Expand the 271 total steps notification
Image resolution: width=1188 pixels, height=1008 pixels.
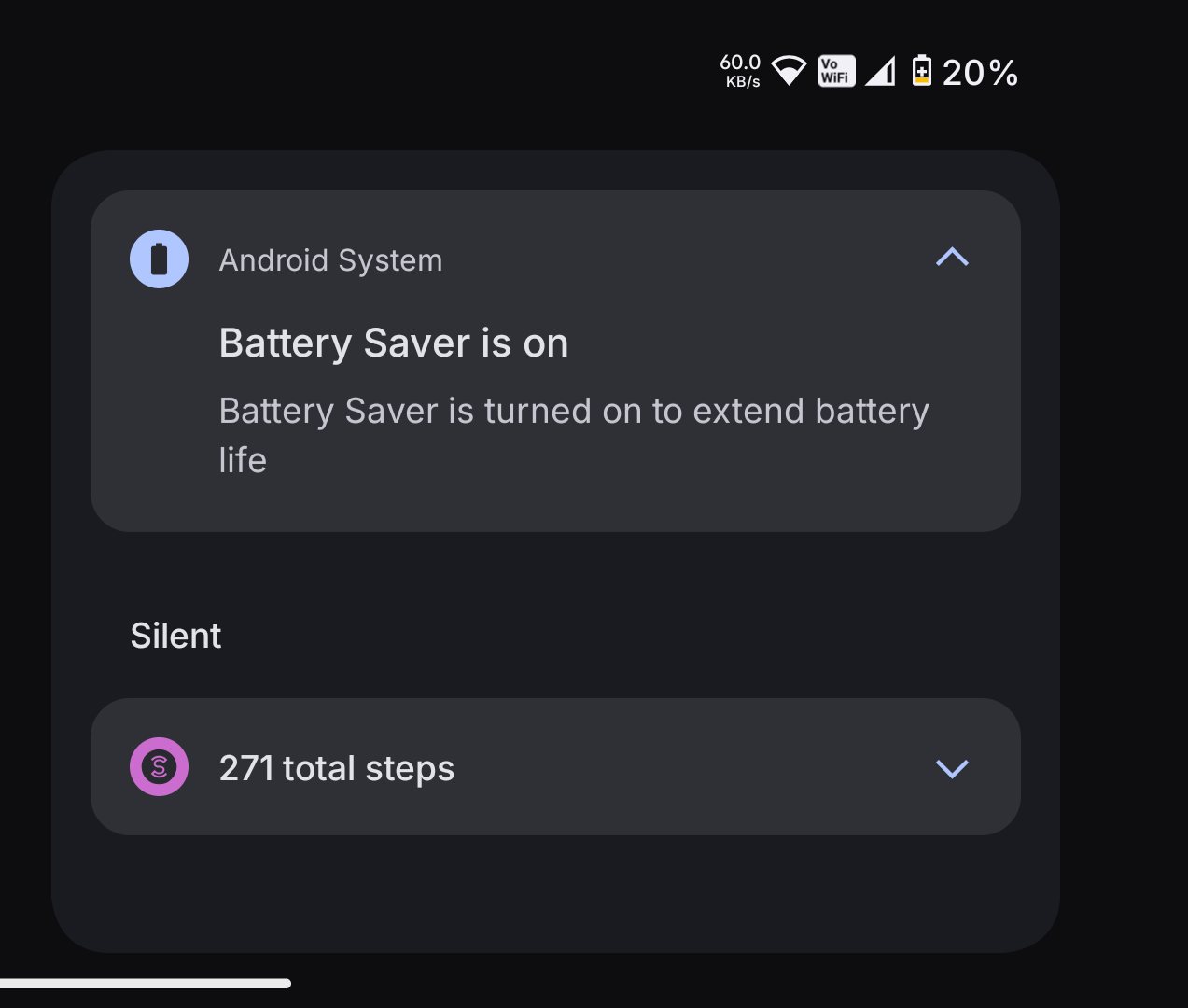pyautogui.click(x=952, y=768)
